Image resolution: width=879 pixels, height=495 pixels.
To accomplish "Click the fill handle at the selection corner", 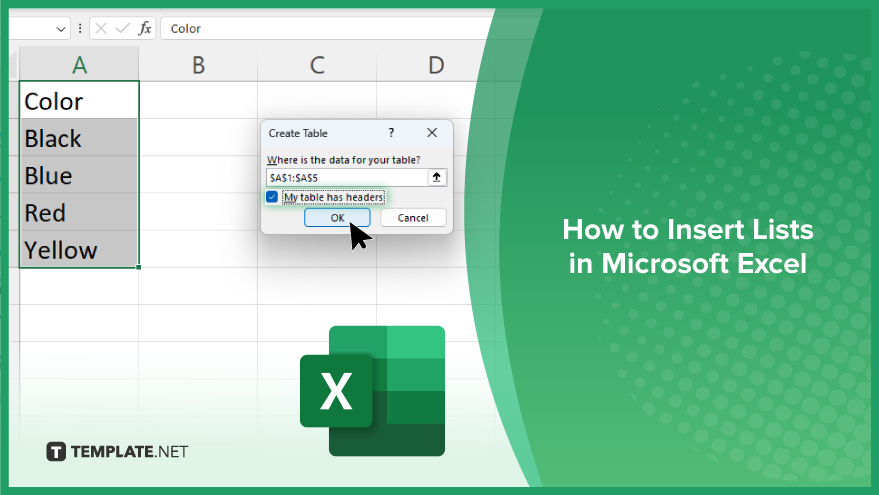I will click(x=138, y=267).
